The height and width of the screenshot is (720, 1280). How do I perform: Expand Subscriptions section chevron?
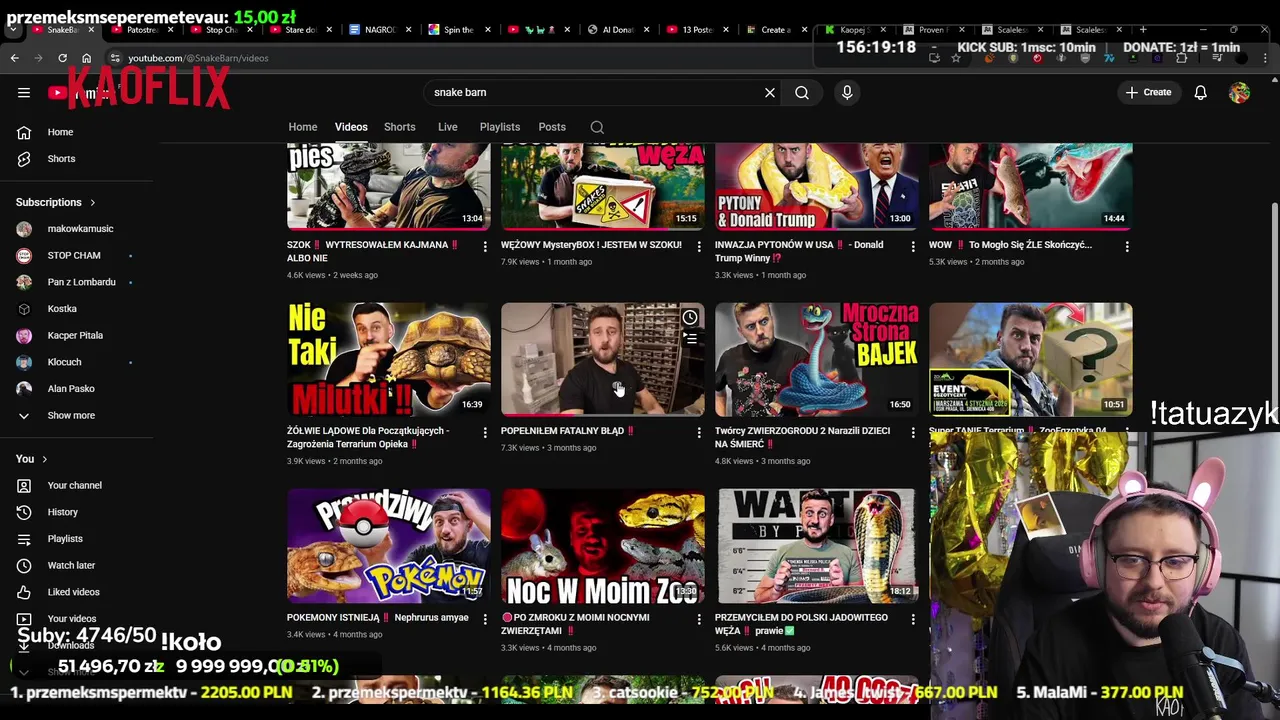point(92,203)
